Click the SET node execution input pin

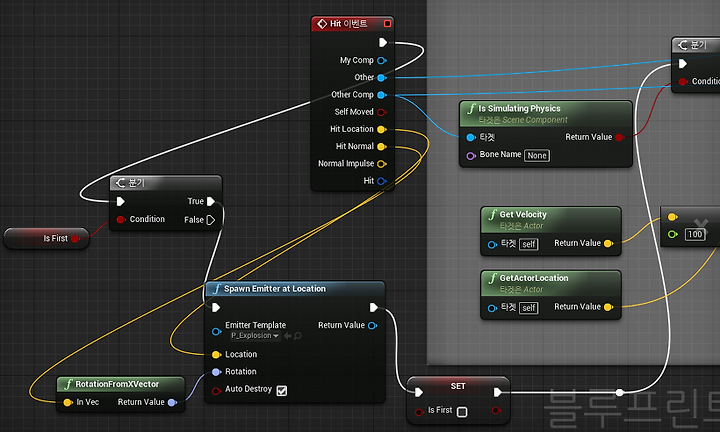(x=419, y=393)
